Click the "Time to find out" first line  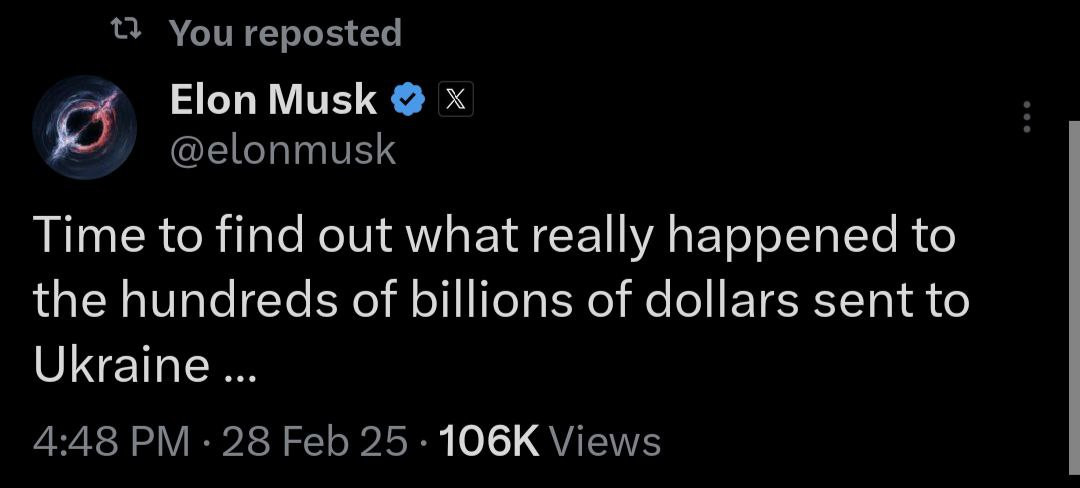click(200, 237)
